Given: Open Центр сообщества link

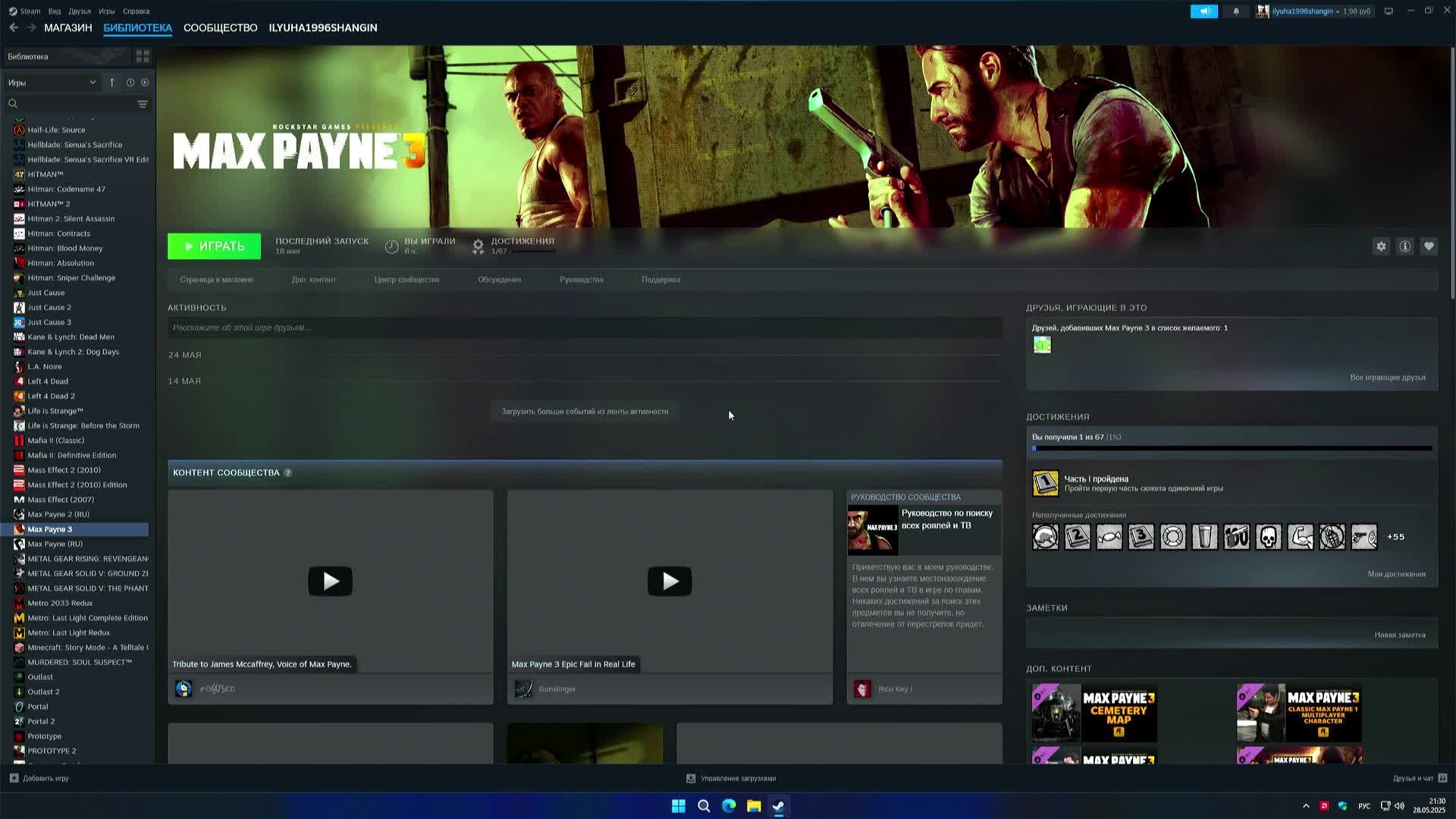Looking at the screenshot, I should coord(406,280).
